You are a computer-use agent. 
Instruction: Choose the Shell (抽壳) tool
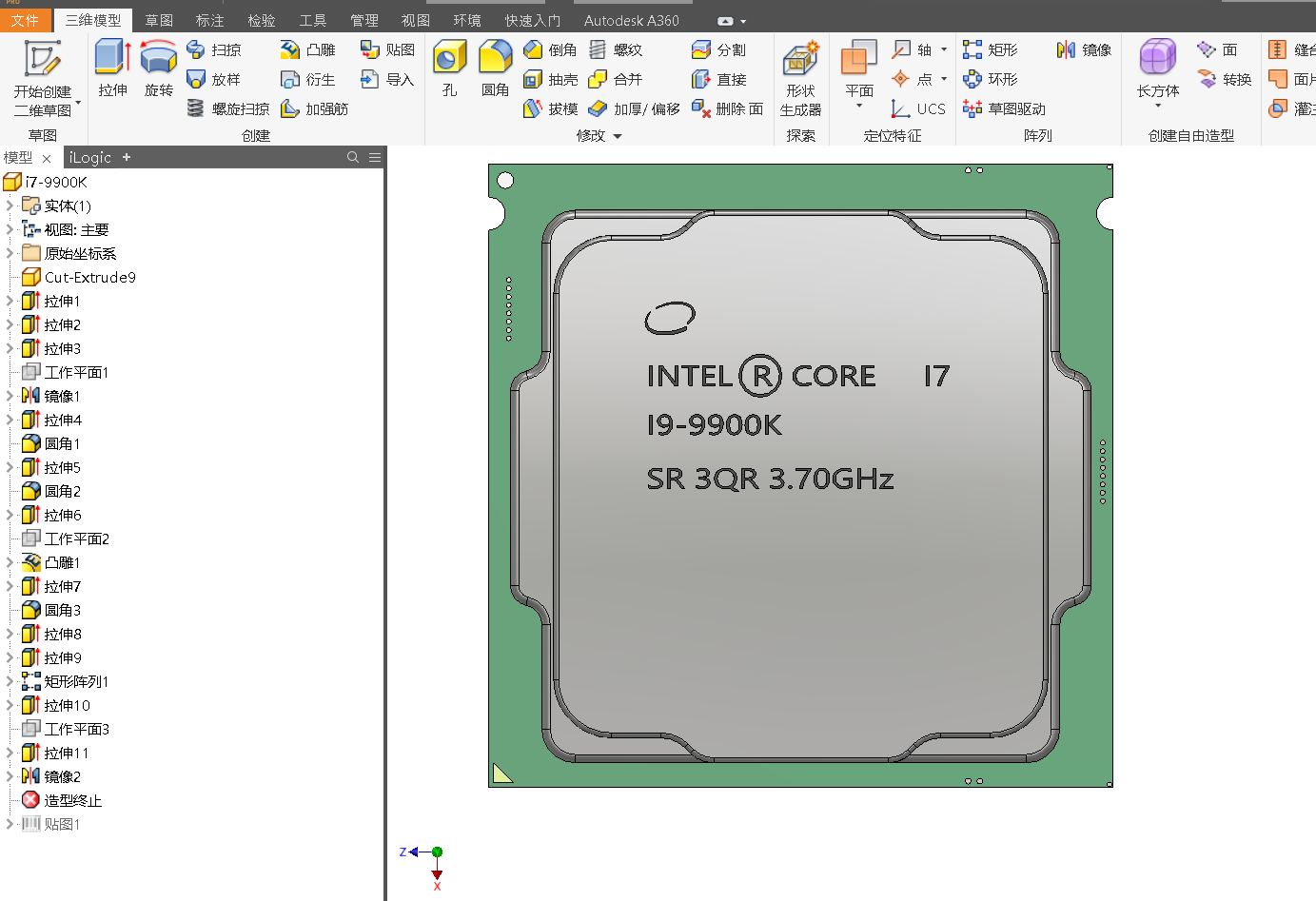click(551, 79)
